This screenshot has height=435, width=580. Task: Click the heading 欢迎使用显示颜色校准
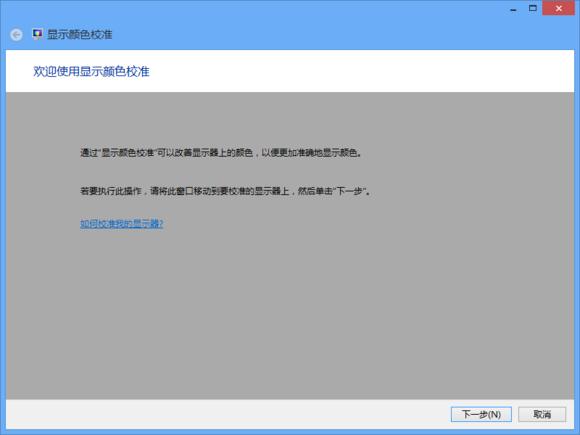(91, 71)
